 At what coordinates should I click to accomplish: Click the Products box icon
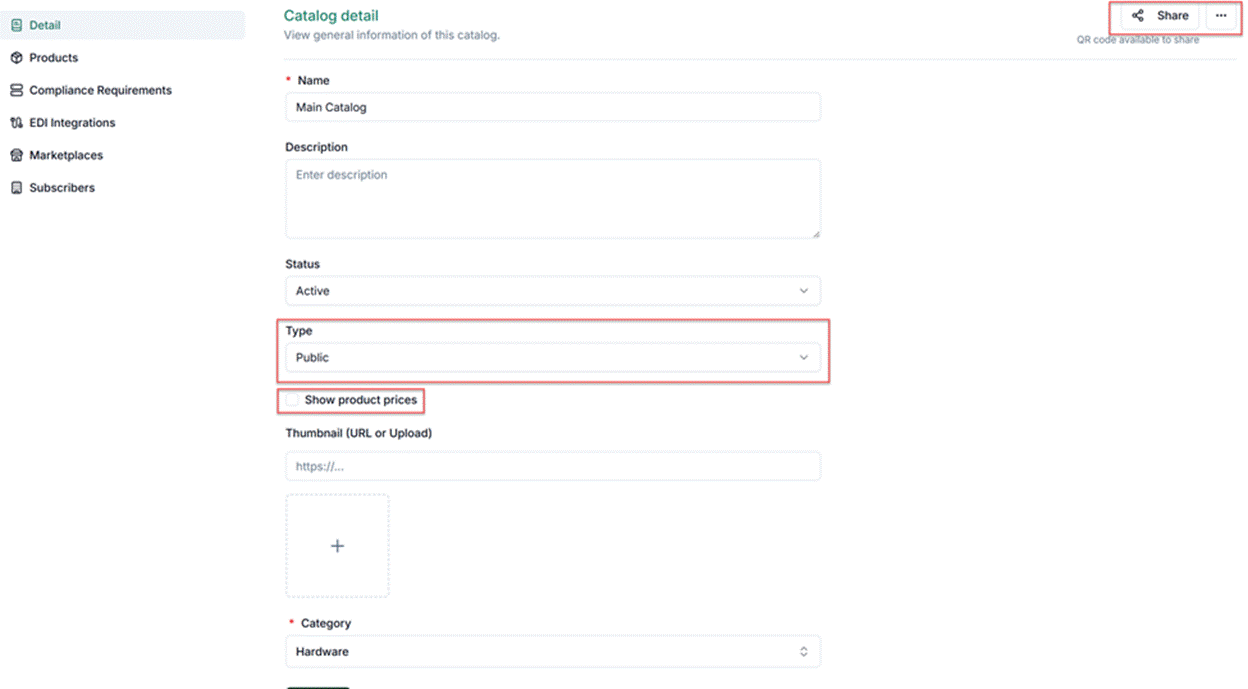point(16,58)
